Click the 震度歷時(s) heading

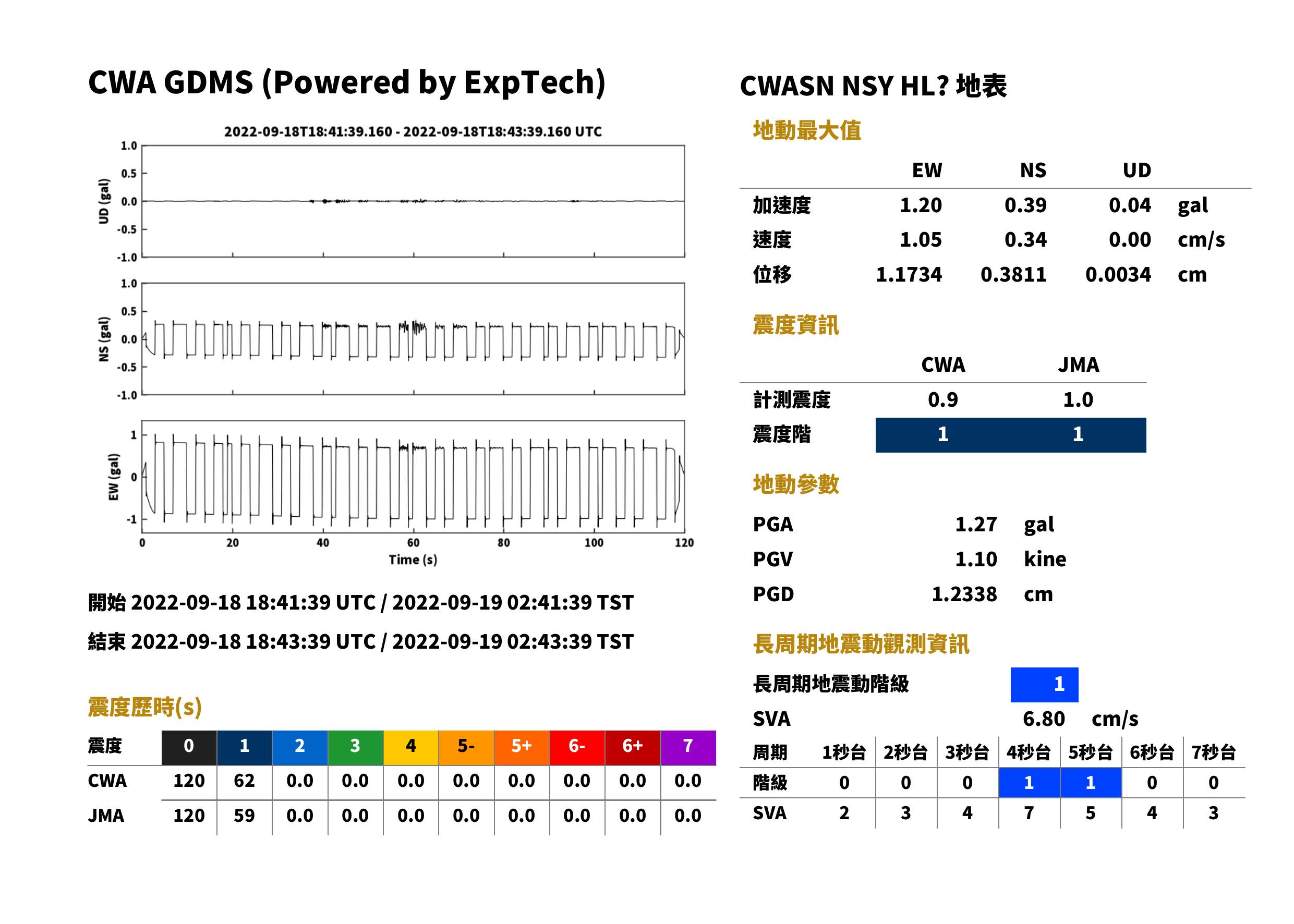click(x=144, y=707)
